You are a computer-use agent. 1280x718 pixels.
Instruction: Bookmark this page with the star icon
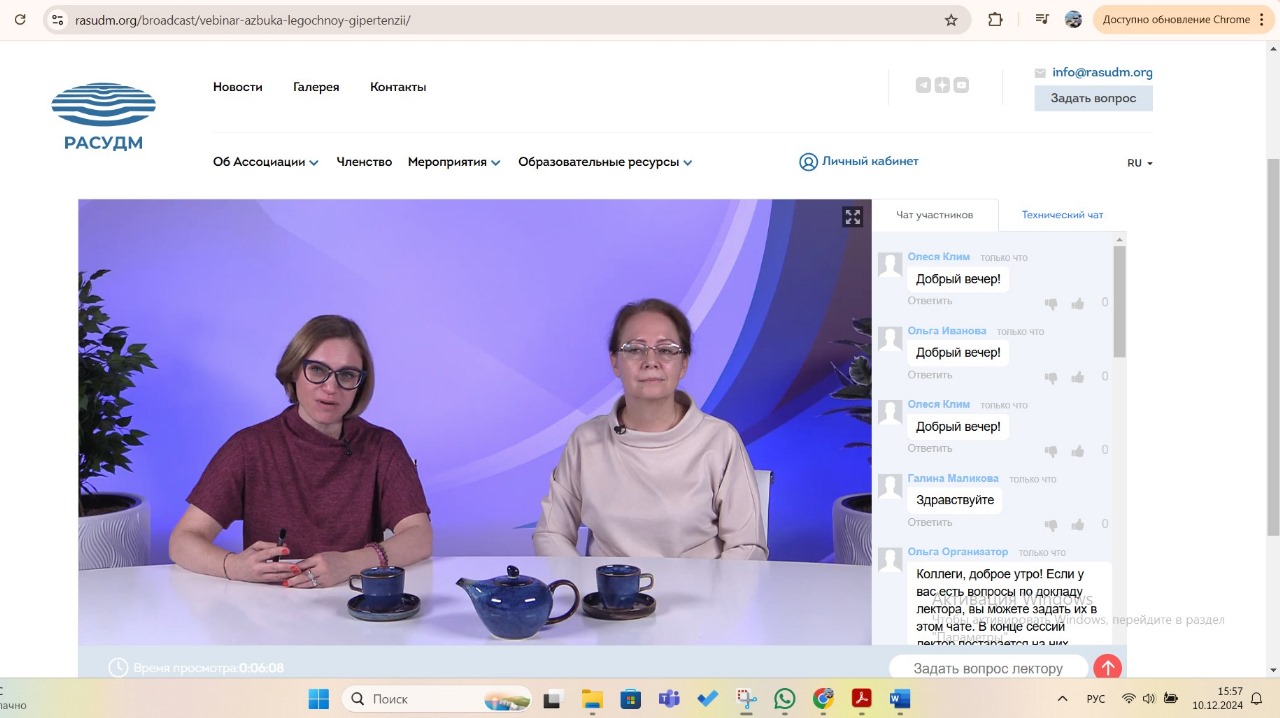pos(951,20)
